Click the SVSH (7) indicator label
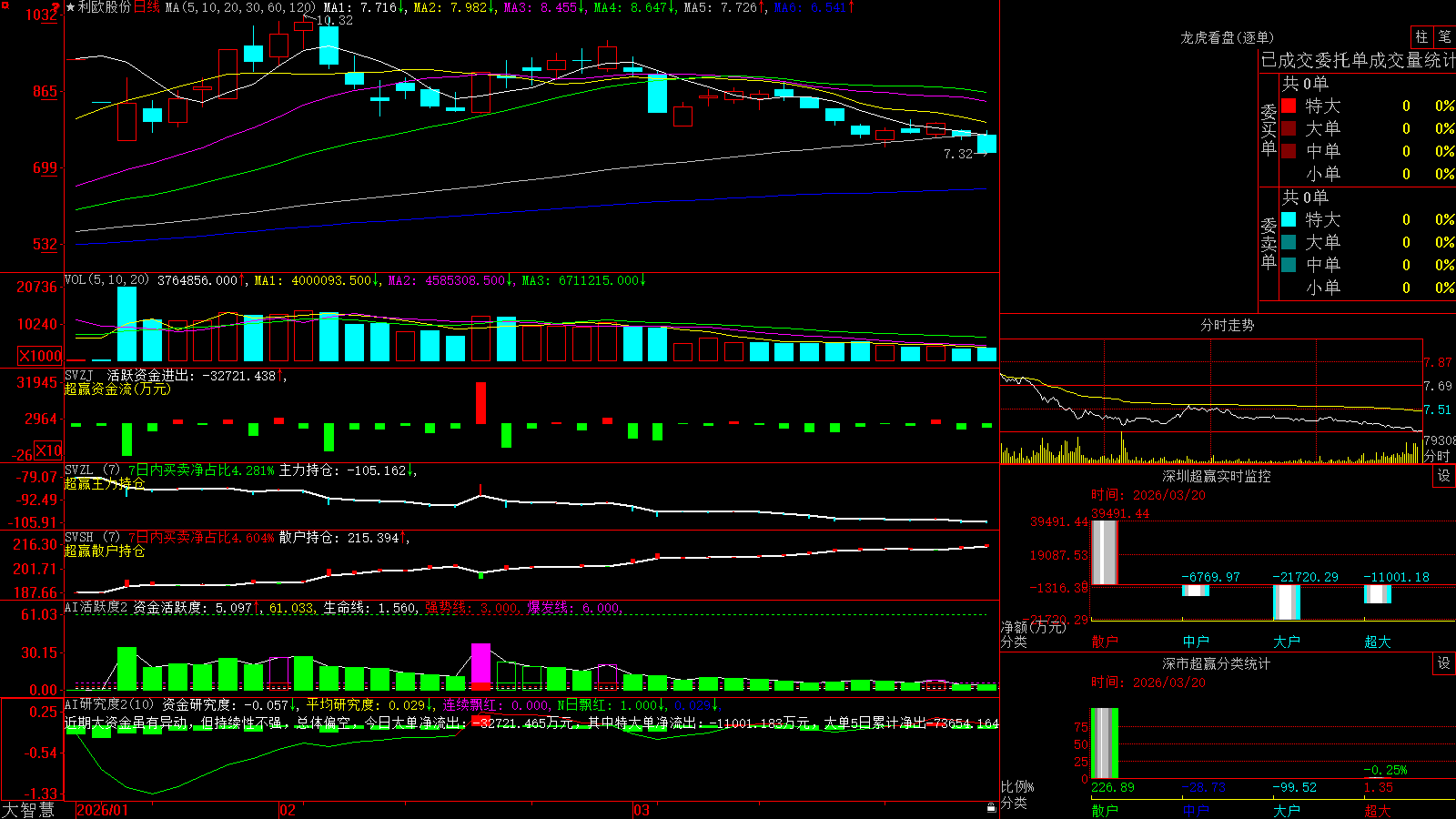The height and width of the screenshot is (819, 1456). 93,537
